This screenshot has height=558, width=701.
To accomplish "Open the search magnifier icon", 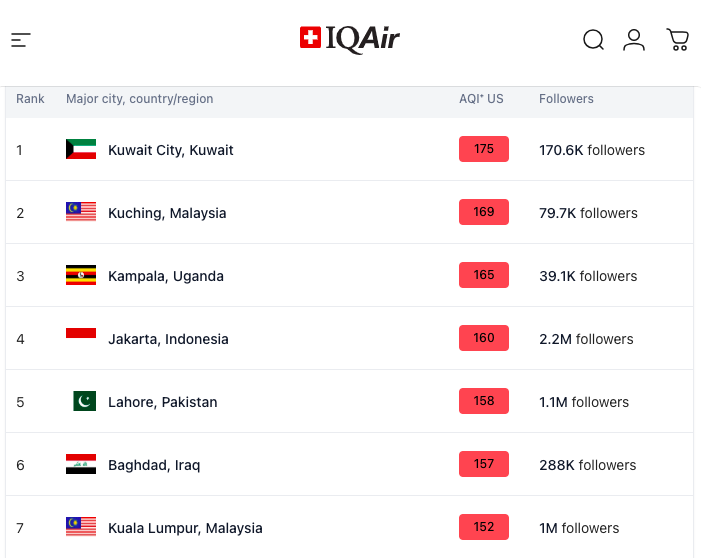I will [594, 40].
